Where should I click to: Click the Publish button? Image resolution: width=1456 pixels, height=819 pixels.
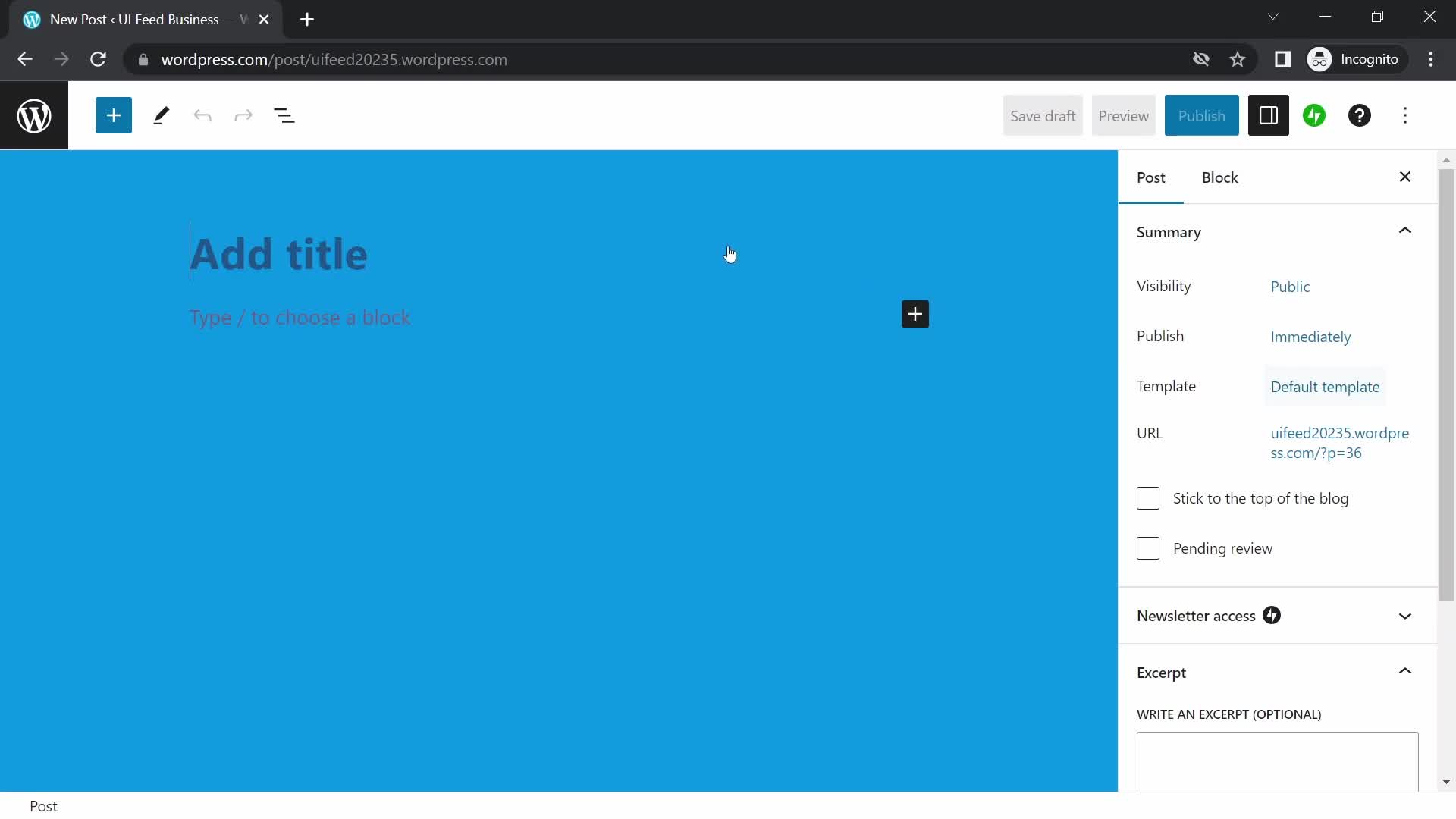(x=1201, y=115)
